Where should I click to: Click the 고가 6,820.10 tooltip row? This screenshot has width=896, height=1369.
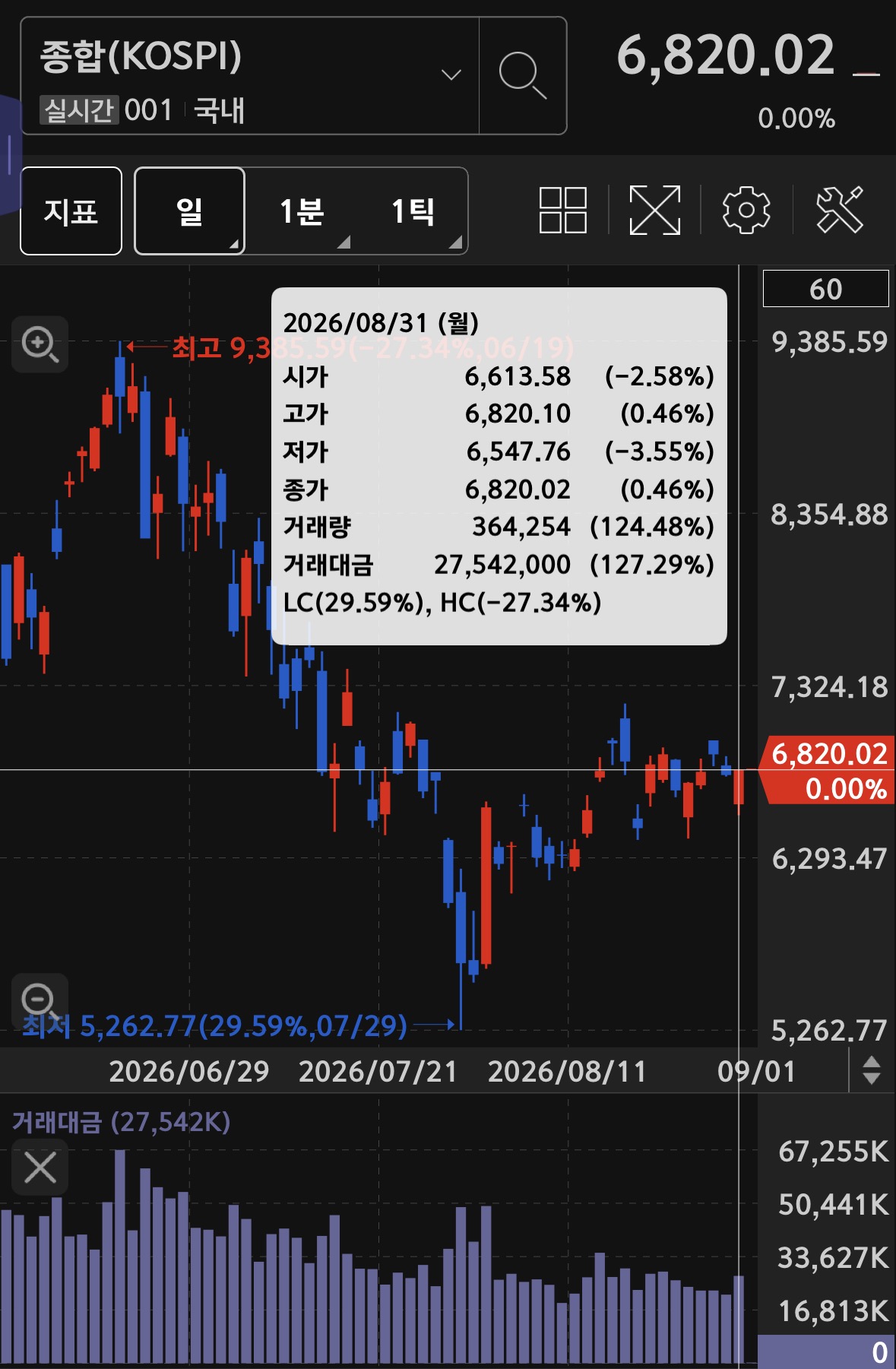(499, 414)
